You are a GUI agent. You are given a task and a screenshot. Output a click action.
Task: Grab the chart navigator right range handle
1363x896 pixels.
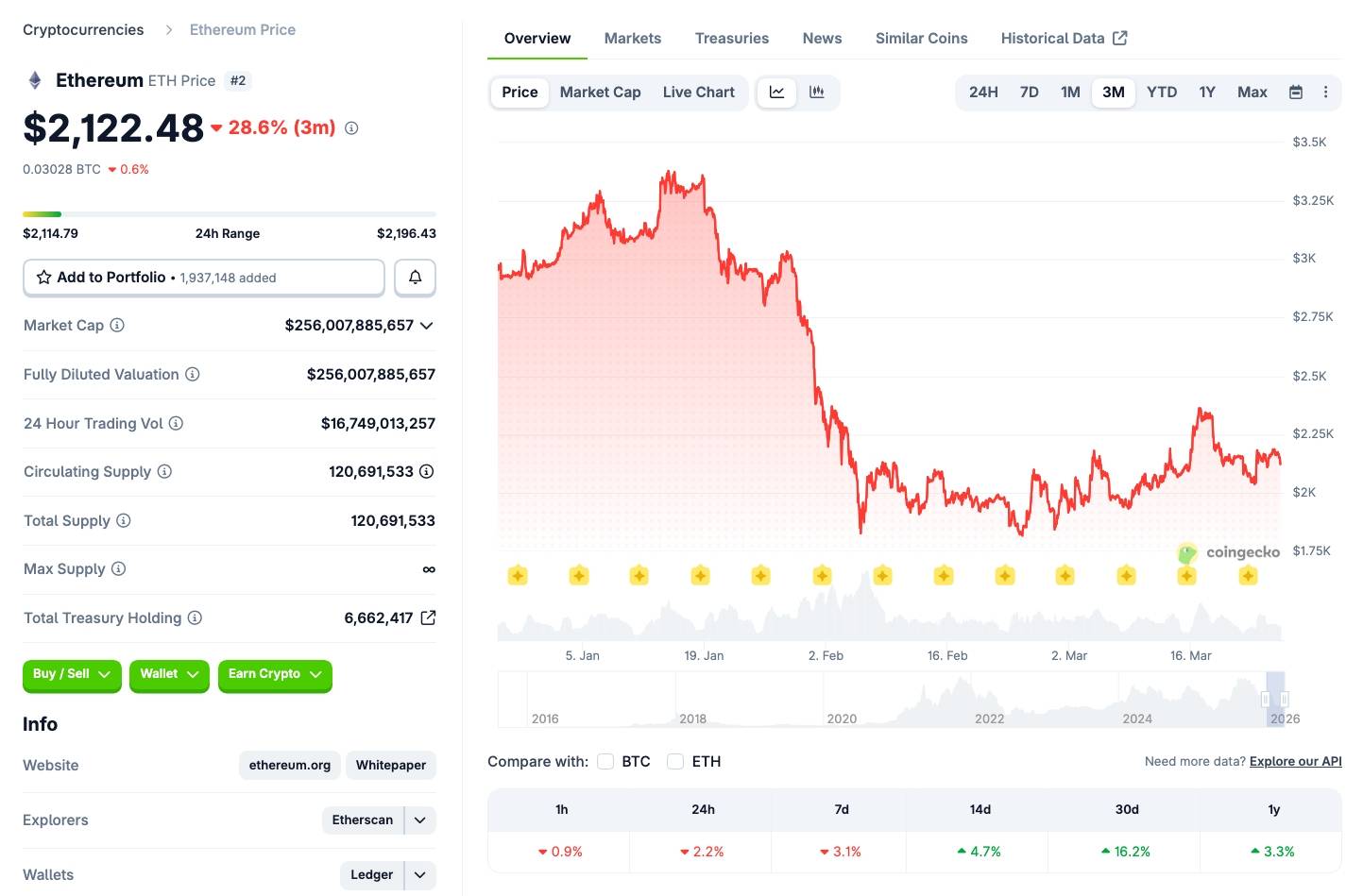coord(1284,700)
